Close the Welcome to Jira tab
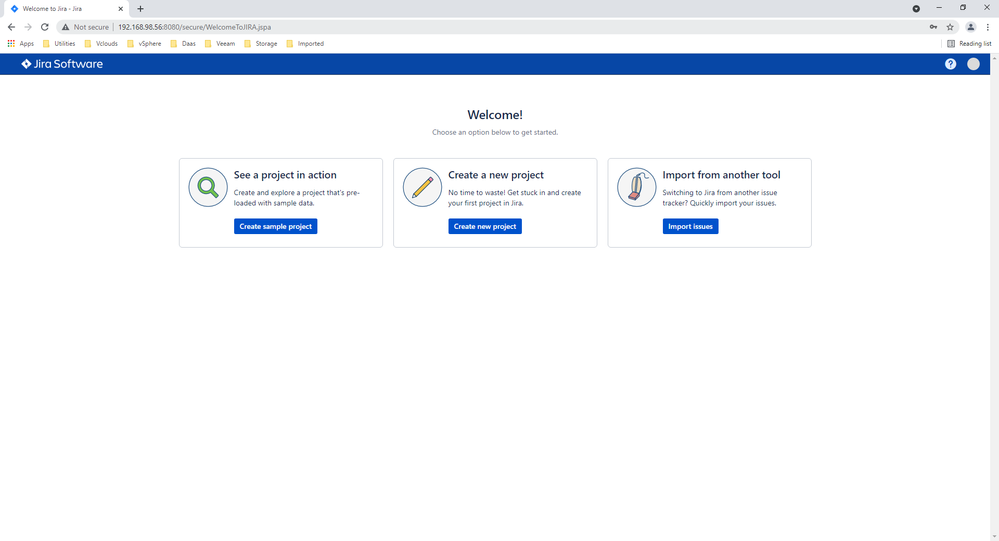 [x=120, y=9]
